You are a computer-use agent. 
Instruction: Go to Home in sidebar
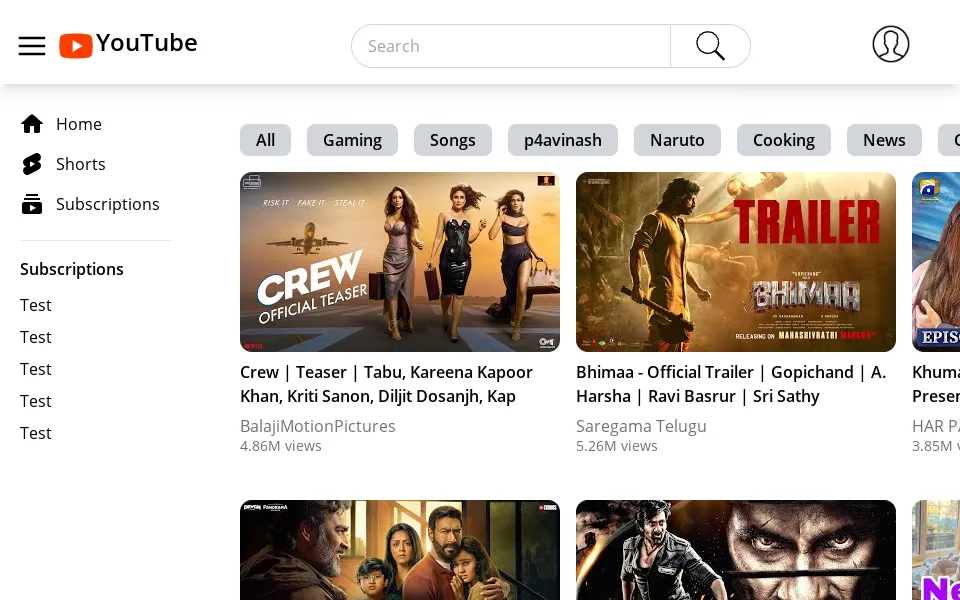pyautogui.click(x=79, y=124)
